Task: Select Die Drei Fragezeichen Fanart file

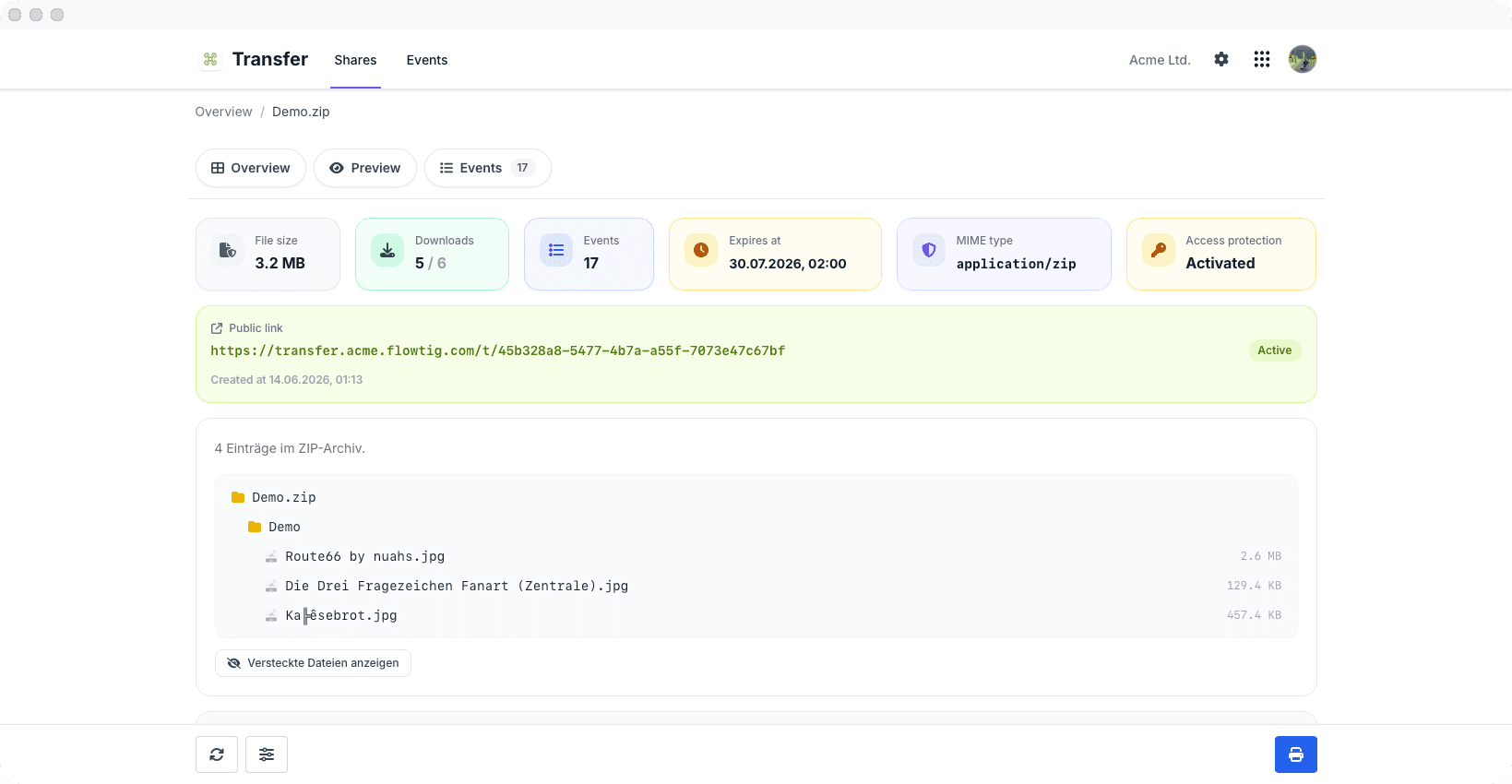Action: coord(756,586)
